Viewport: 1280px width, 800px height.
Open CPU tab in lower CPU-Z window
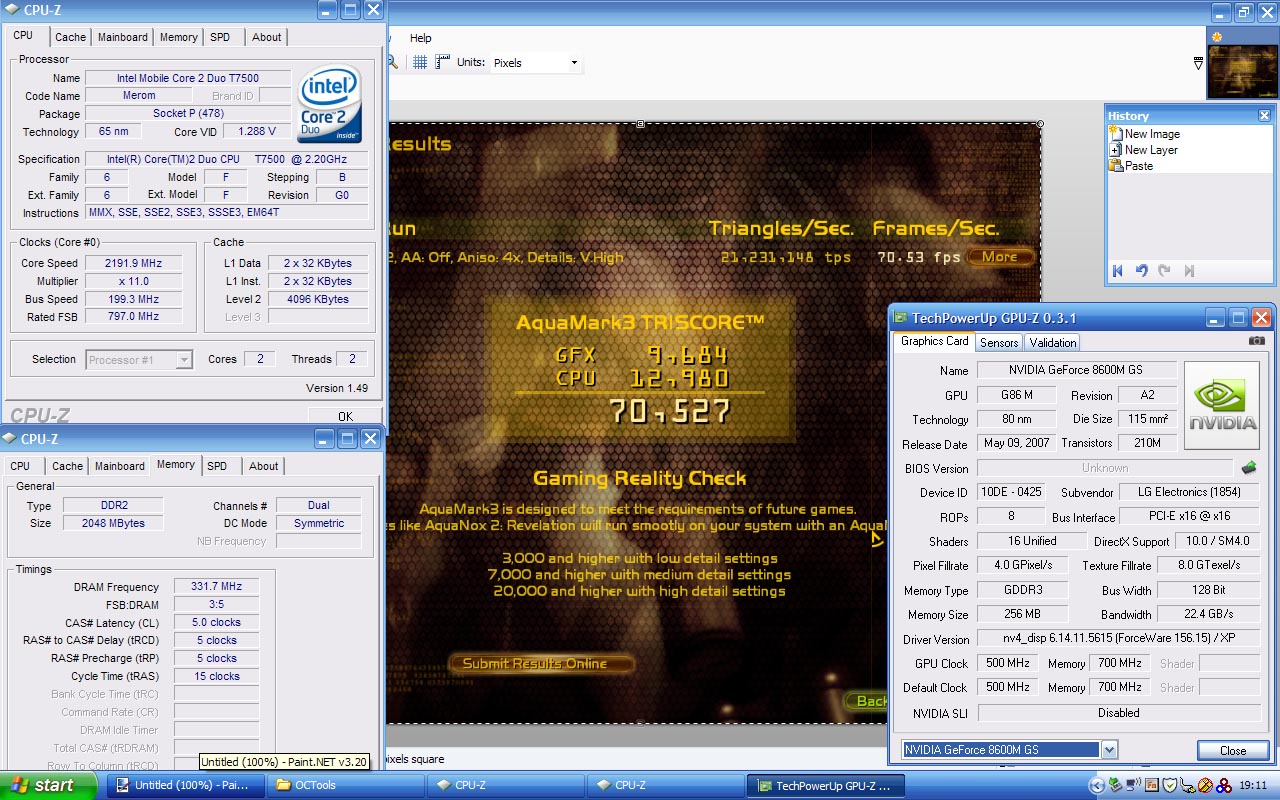pyautogui.click(x=20, y=466)
